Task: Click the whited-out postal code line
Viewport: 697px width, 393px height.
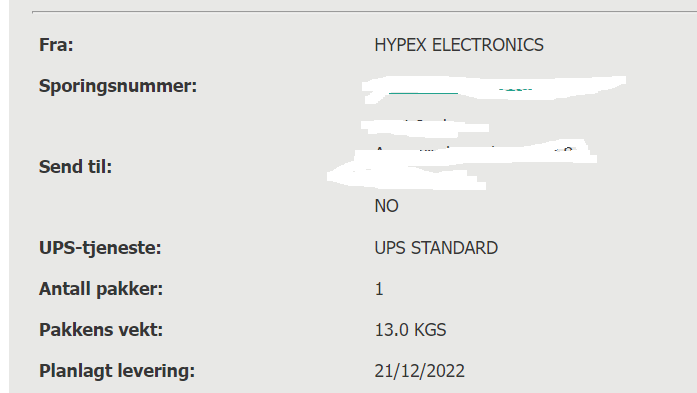Action: (406, 177)
